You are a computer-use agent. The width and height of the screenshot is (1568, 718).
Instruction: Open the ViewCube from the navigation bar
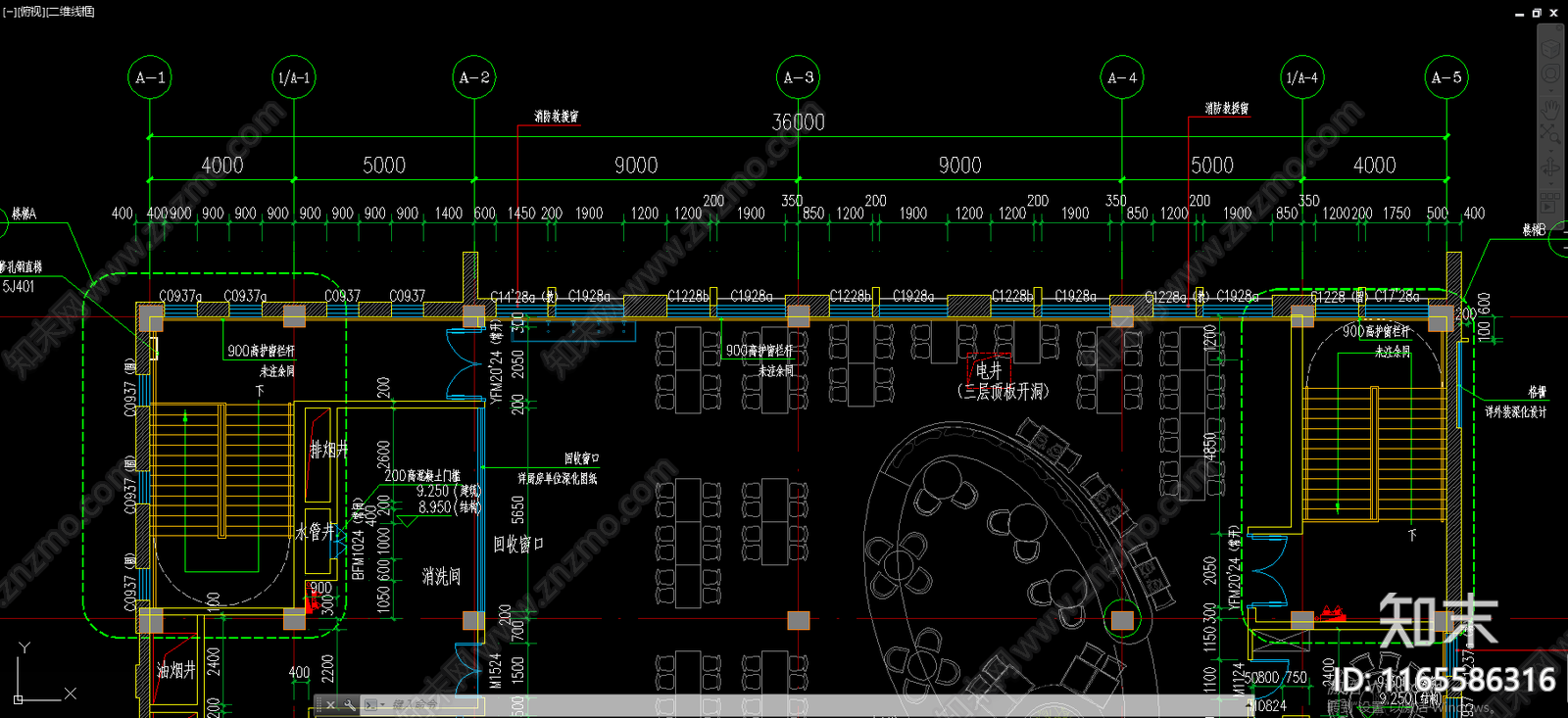pos(1549,48)
